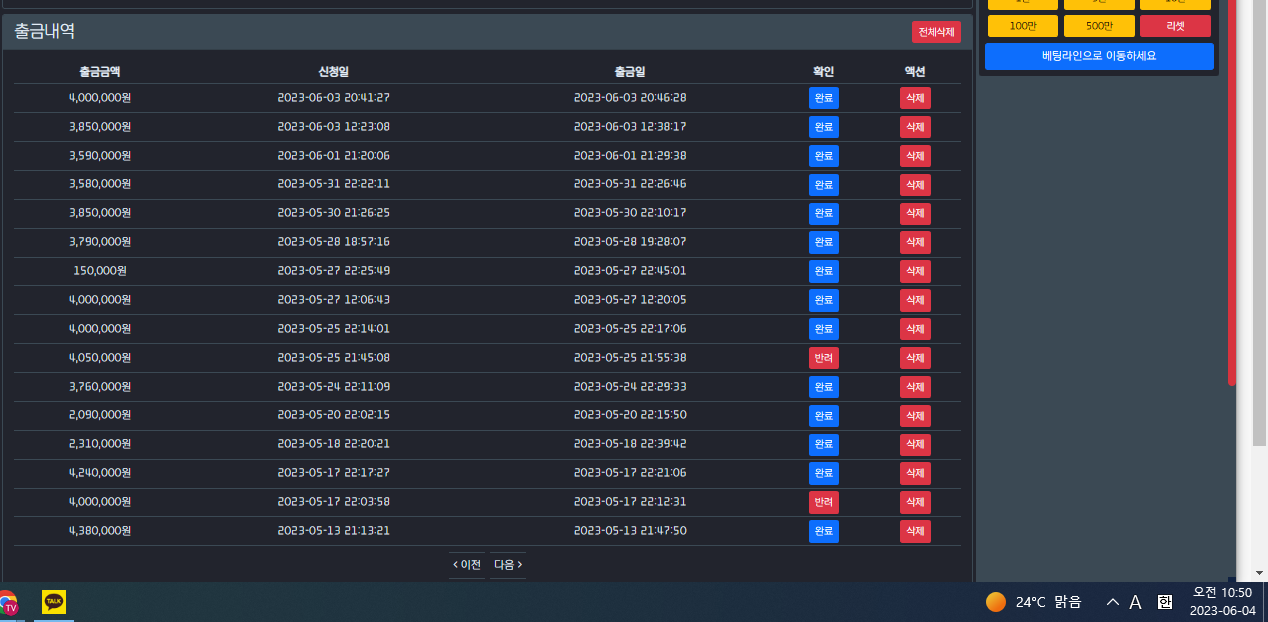Click the weather sun icon in taskbar
This screenshot has height=622, width=1268.
click(995, 601)
